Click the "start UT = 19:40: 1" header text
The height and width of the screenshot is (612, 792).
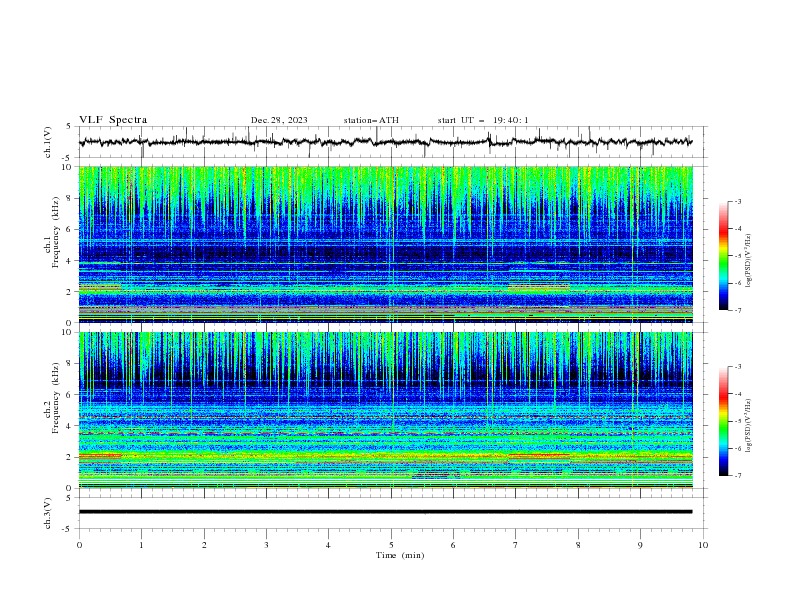pos(483,120)
